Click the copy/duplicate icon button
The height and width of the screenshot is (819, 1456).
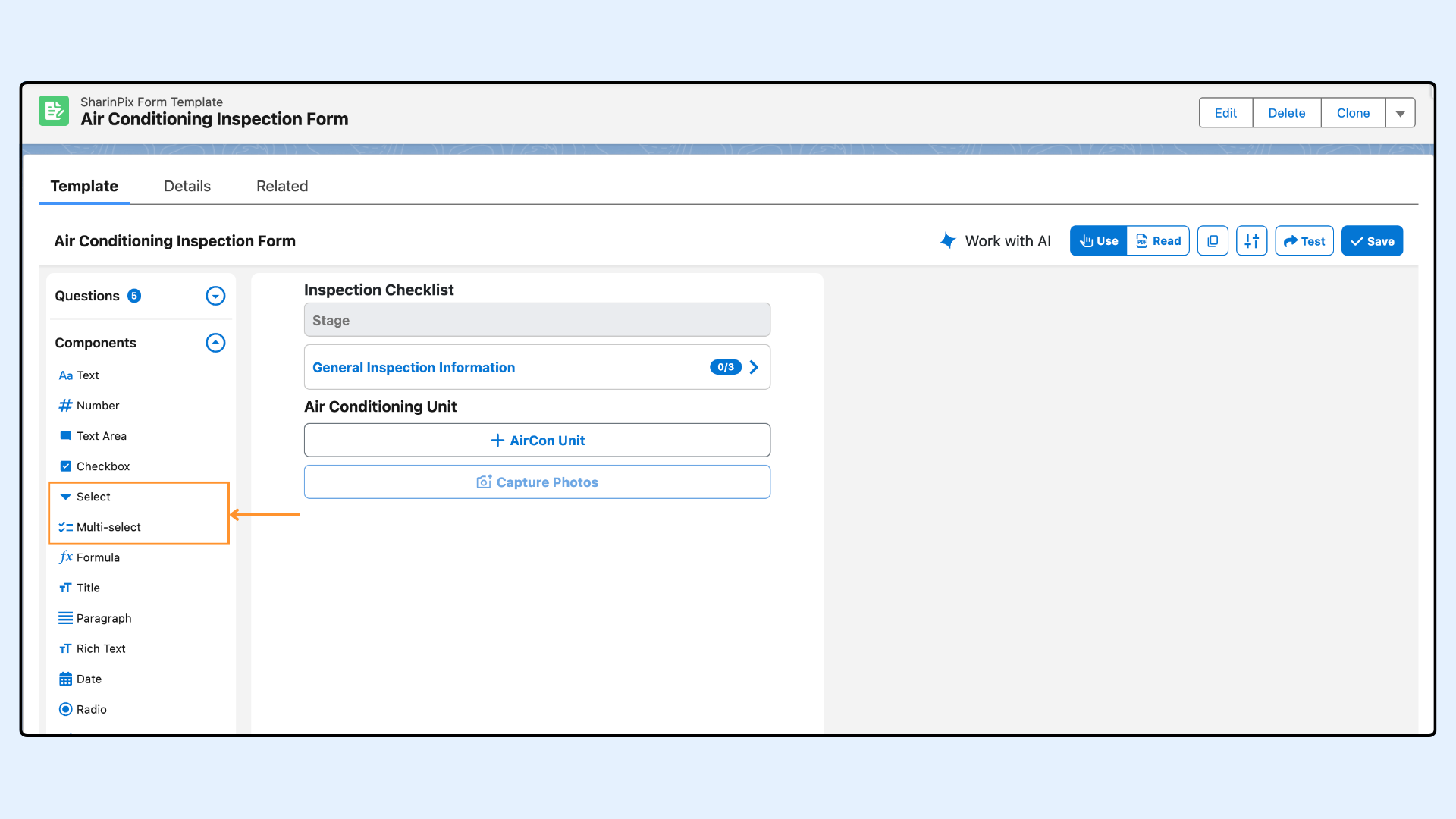pos(1213,241)
